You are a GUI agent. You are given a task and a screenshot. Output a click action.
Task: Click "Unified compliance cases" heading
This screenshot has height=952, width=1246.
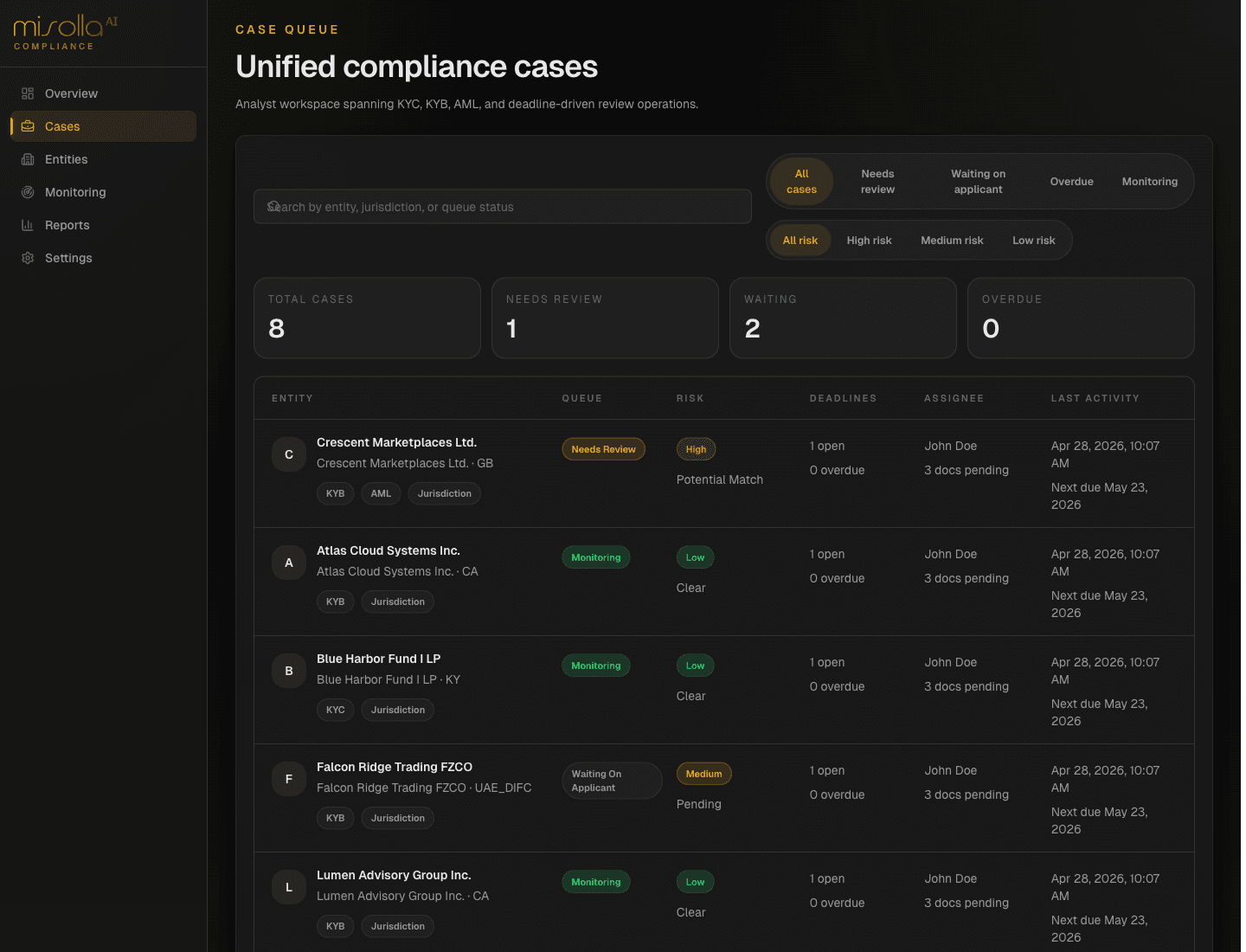click(x=417, y=67)
